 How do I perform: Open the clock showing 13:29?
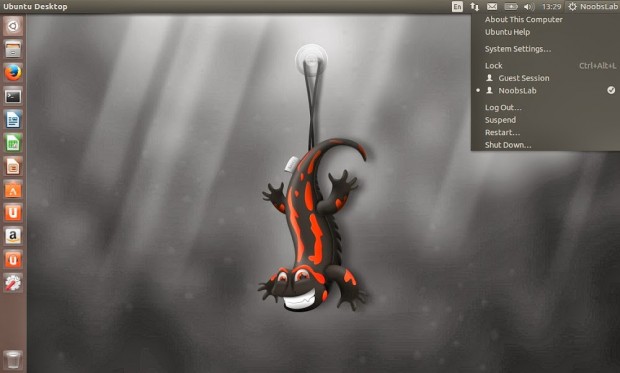tap(551, 7)
